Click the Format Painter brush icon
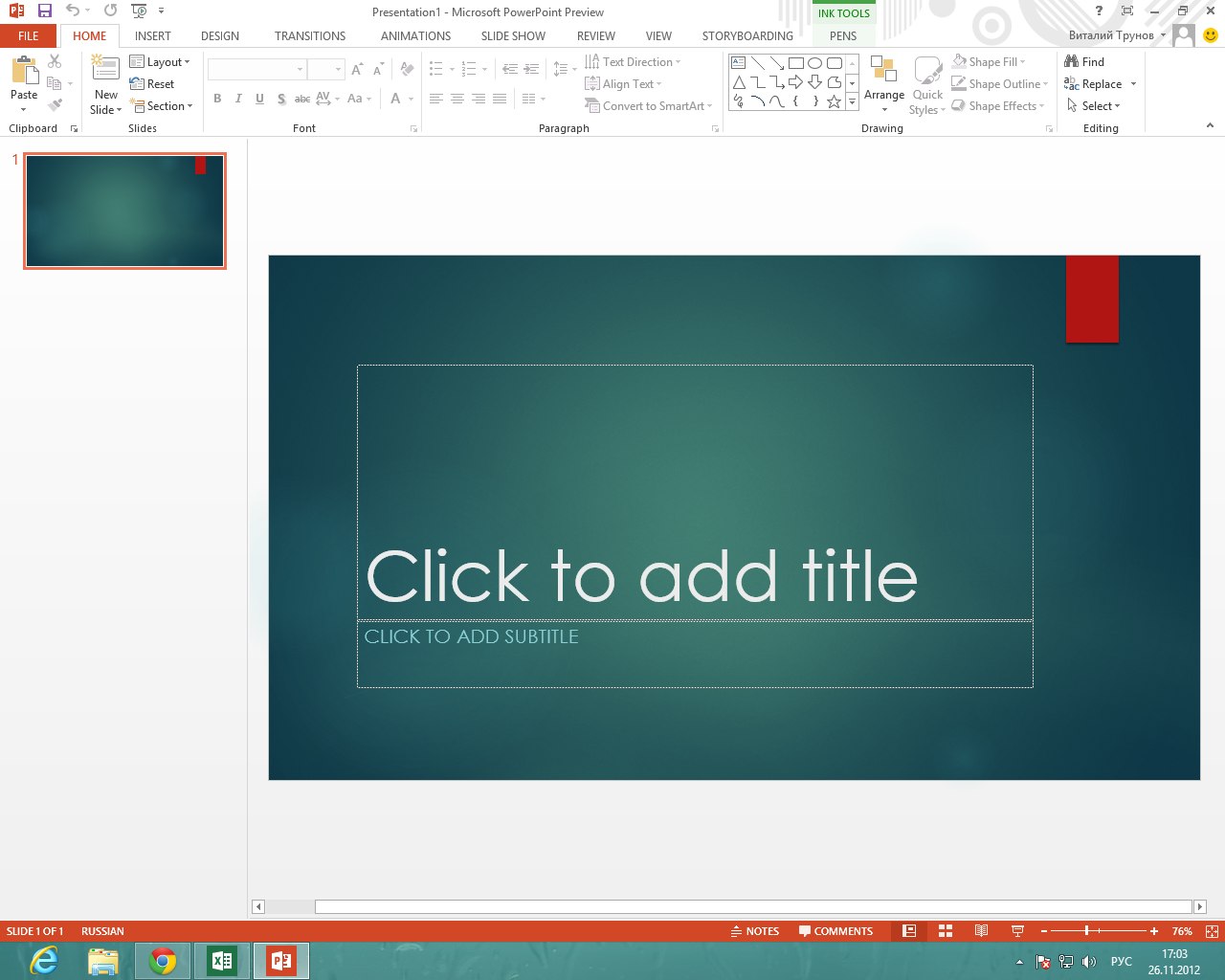This screenshot has width=1225, height=980. [x=55, y=105]
